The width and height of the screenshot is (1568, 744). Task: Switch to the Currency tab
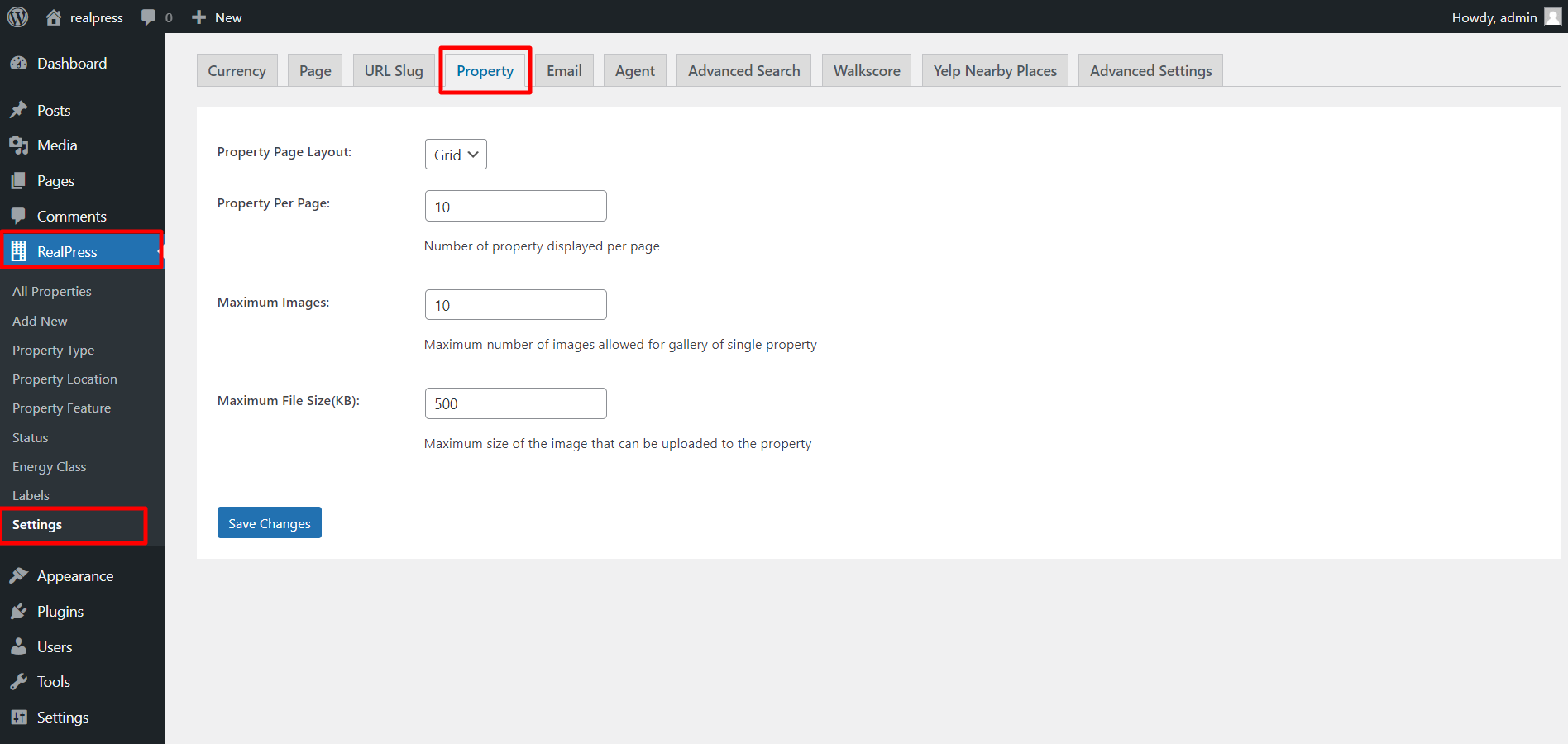pos(237,71)
